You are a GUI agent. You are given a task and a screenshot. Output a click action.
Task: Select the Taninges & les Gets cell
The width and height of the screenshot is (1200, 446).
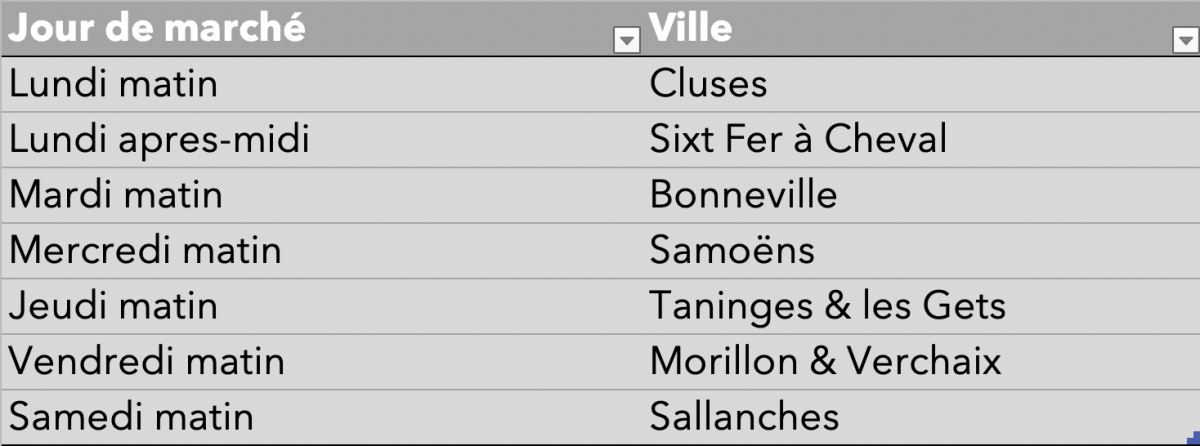[x=921, y=306]
